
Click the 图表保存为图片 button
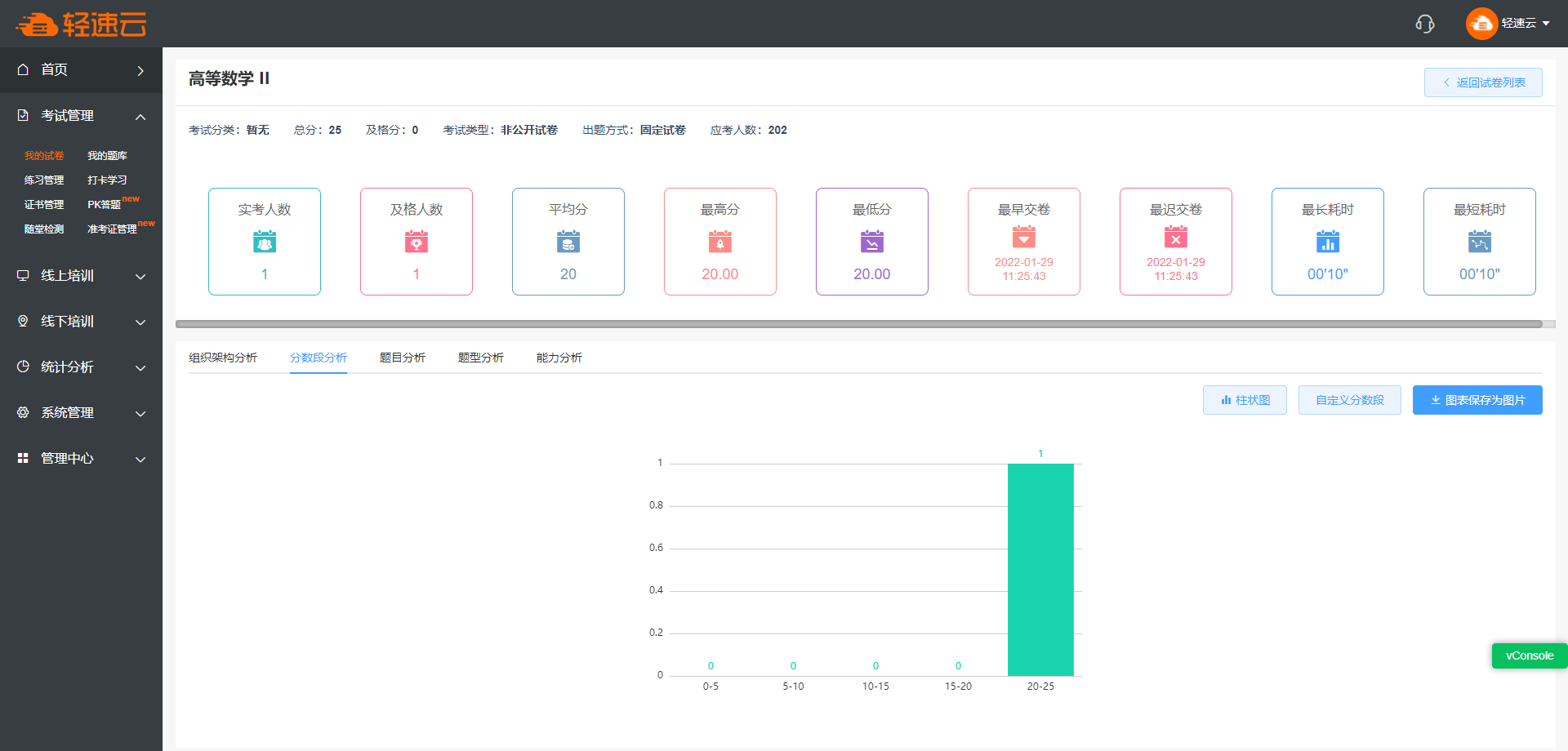(1477, 400)
